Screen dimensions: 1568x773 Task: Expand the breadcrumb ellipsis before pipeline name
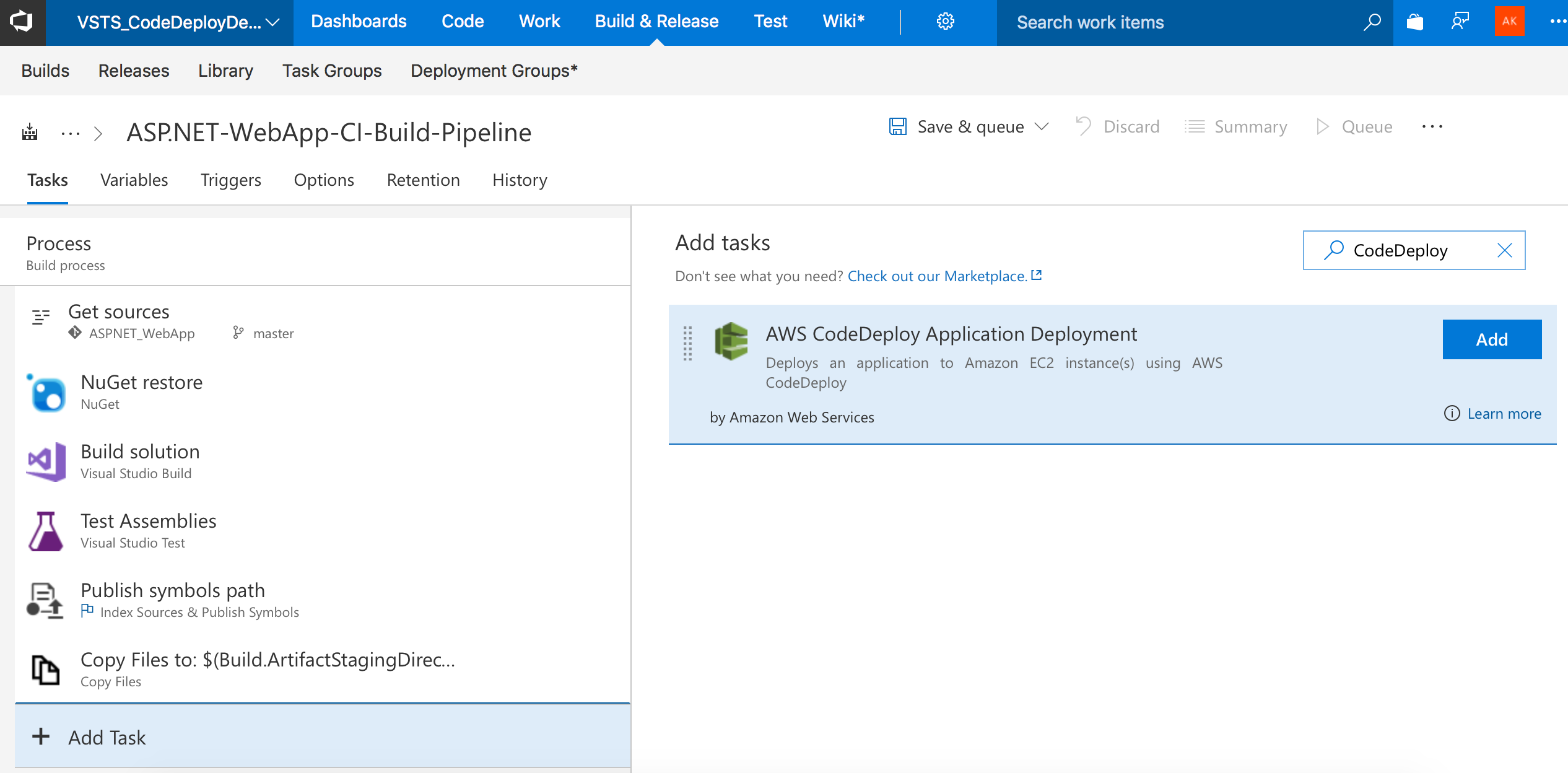tap(71, 133)
